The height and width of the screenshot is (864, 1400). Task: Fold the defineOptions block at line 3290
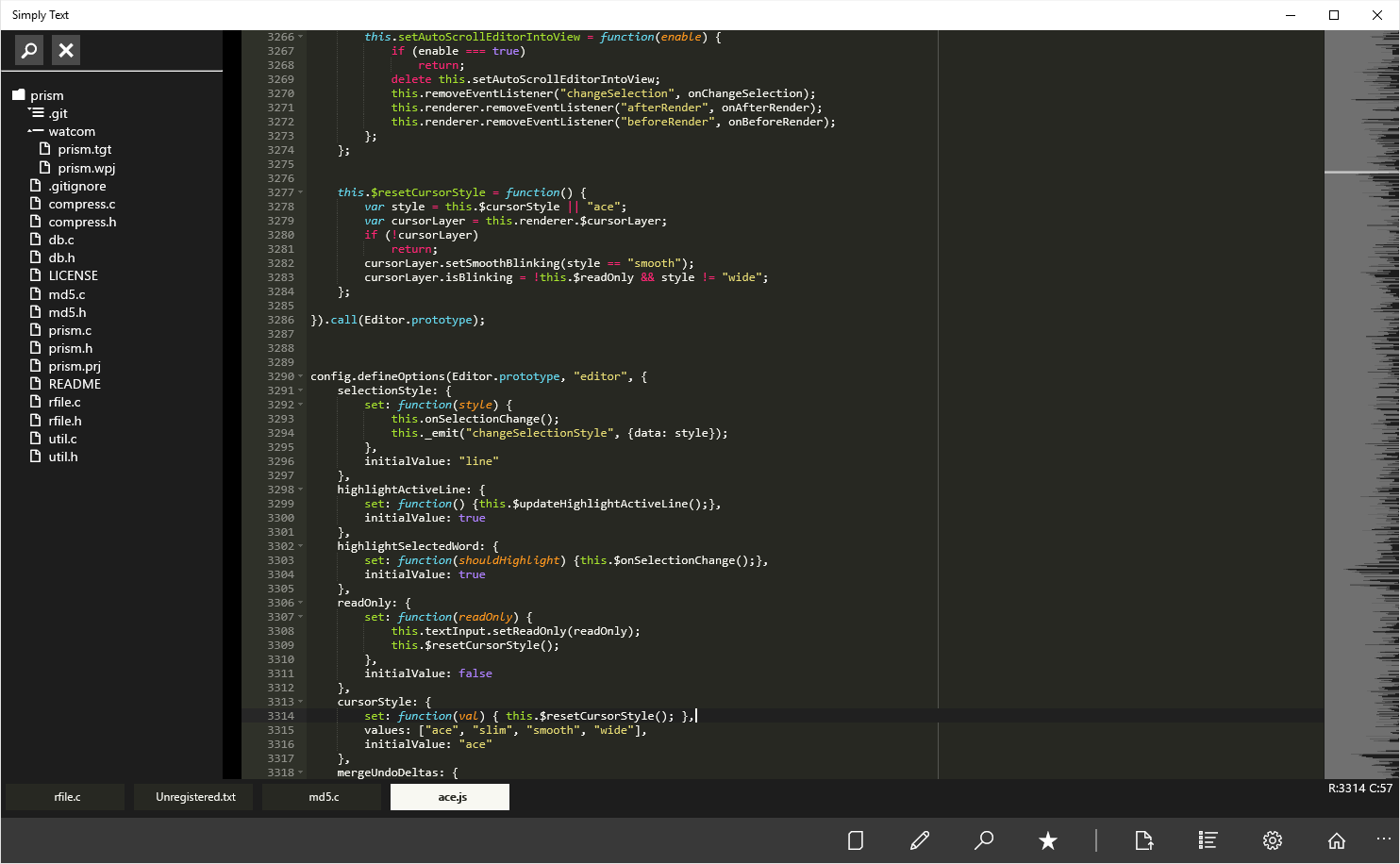301,376
